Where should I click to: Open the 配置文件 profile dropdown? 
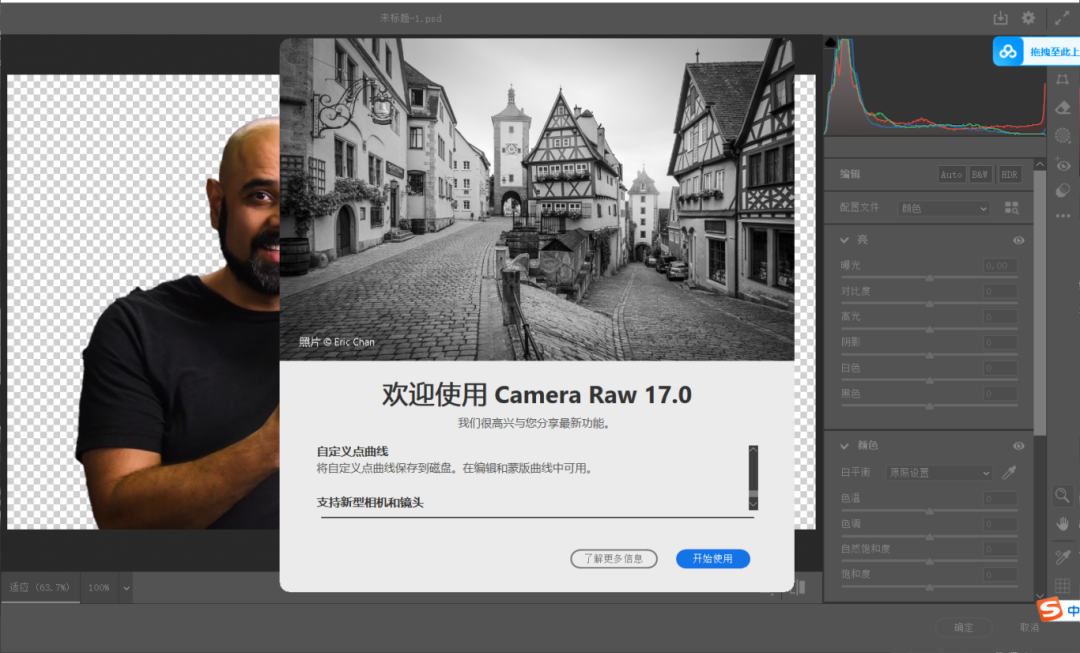coord(944,208)
